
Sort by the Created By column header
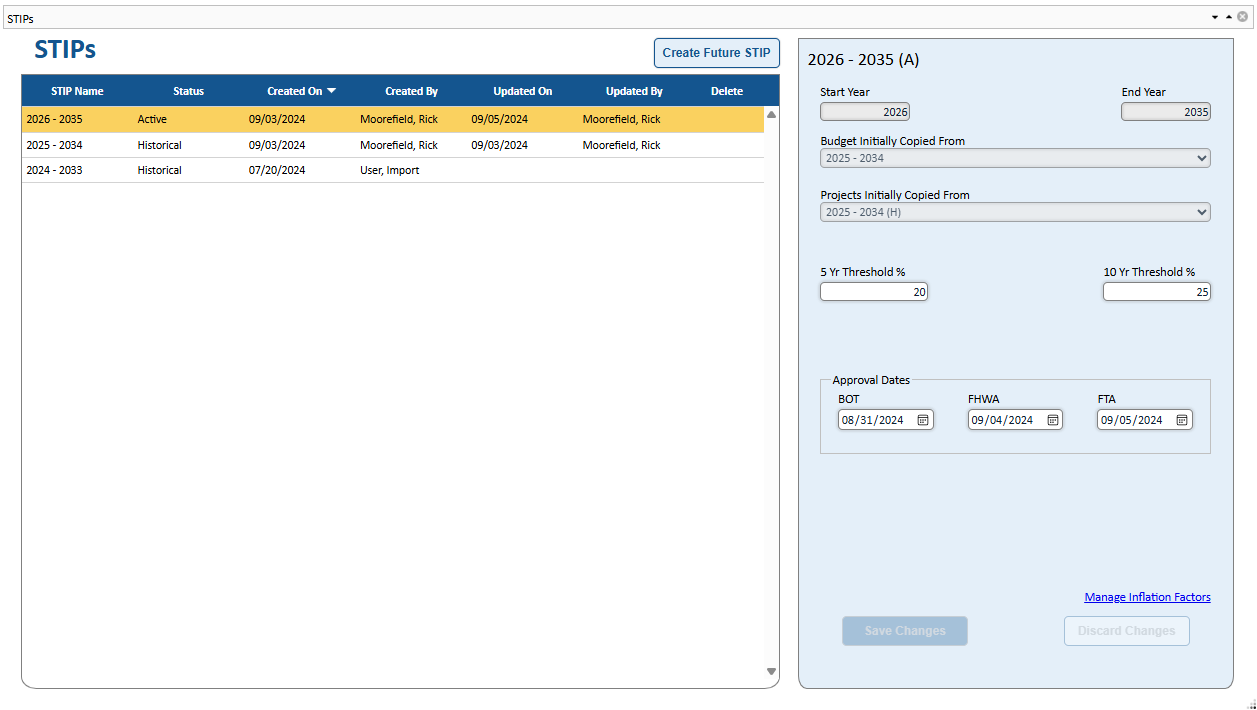point(411,91)
